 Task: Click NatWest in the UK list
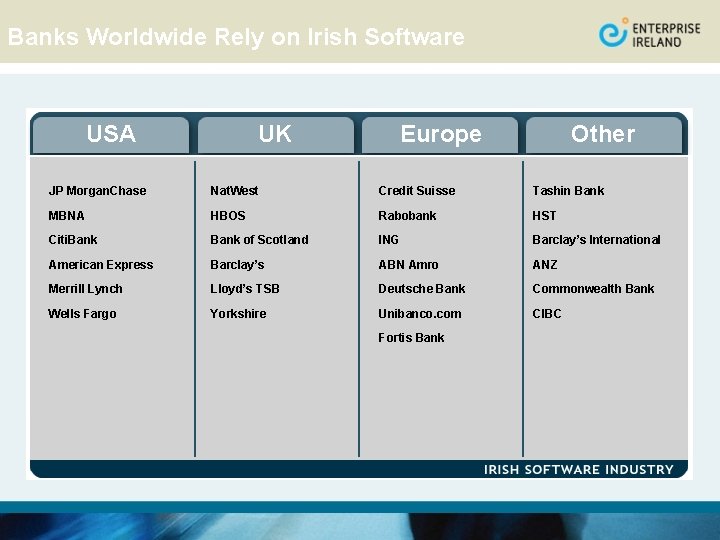click(x=234, y=191)
